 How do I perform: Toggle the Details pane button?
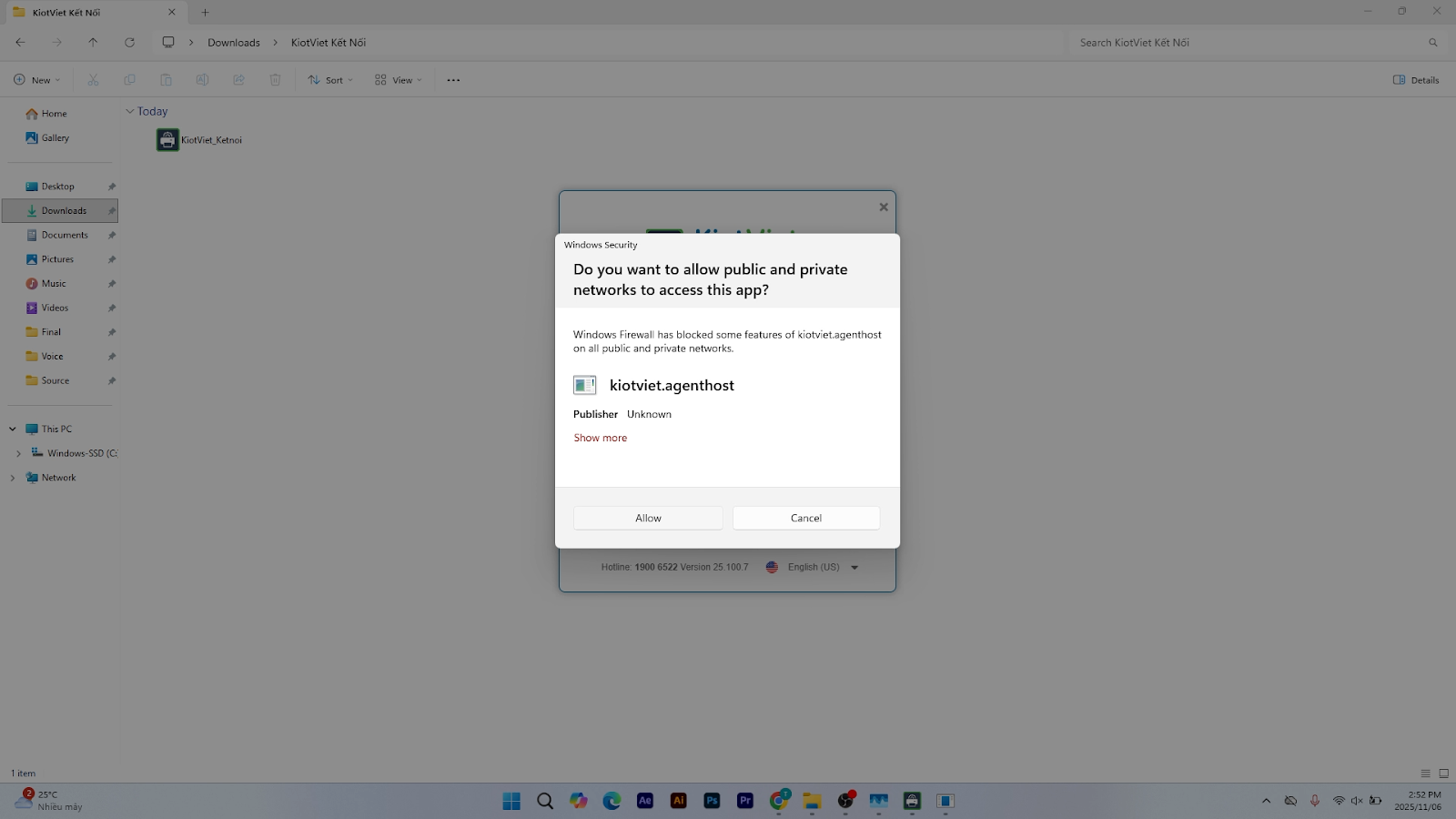tap(1416, 80)
